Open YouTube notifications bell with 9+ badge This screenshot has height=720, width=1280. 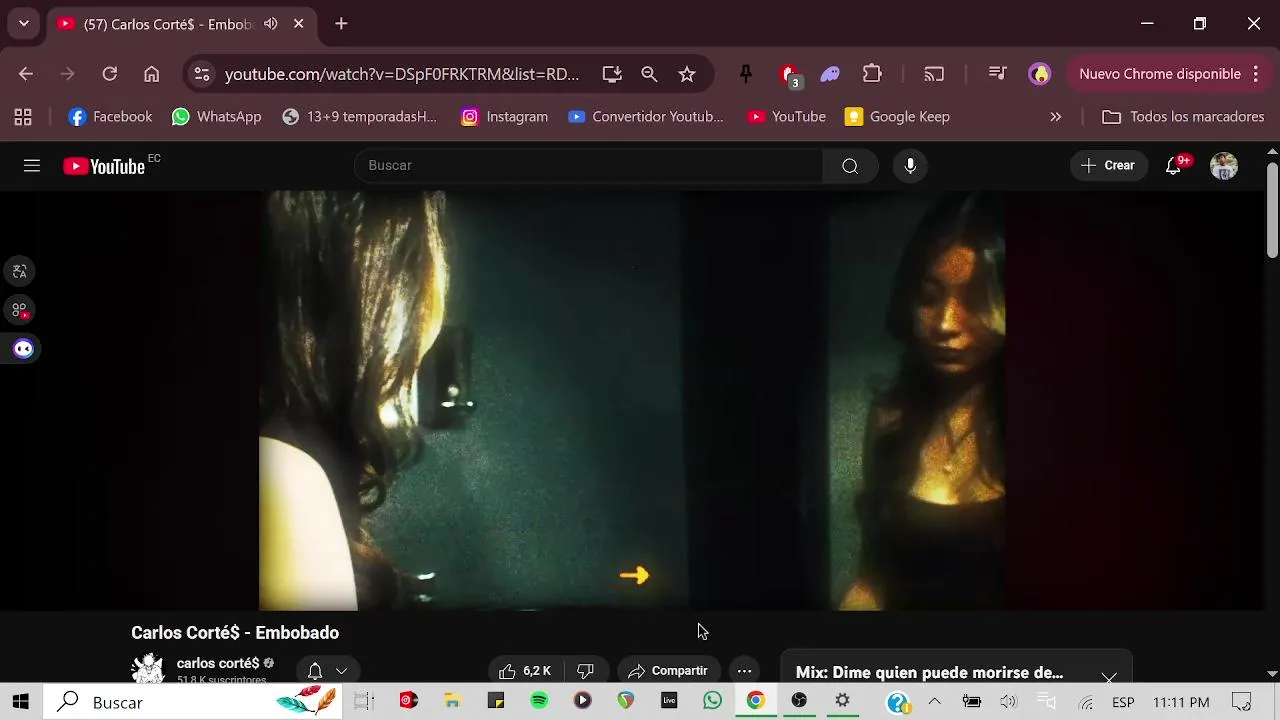pyautogui.click(x=1174, y=166)
